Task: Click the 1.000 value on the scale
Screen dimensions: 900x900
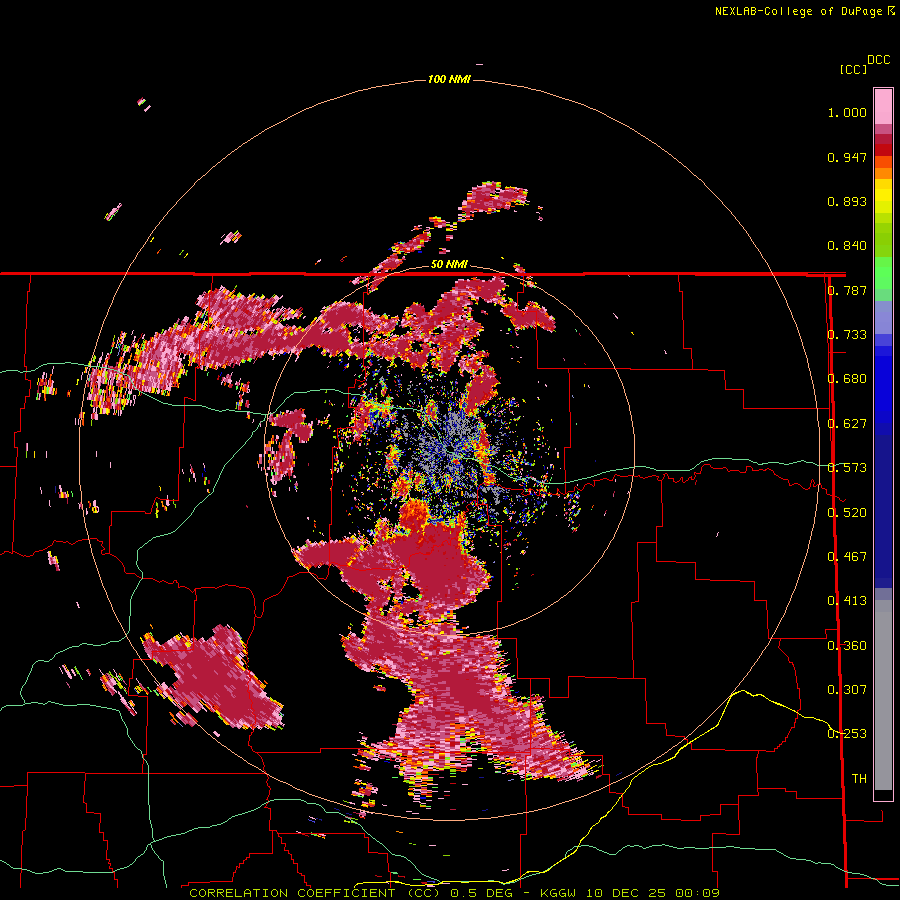Action: click(x=847, y=112)
